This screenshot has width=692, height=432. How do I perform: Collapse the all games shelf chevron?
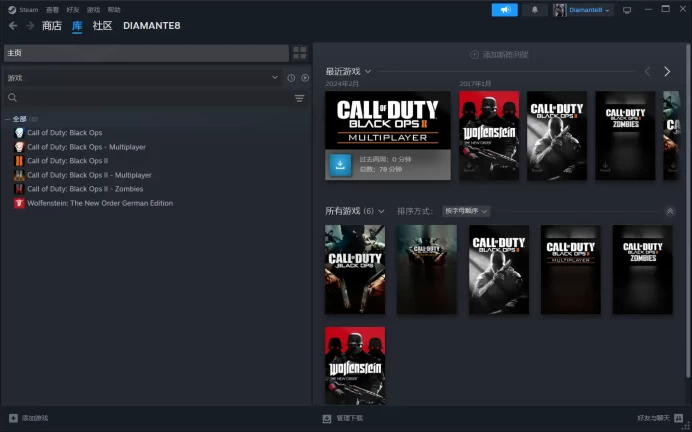(x=669, y=211)
